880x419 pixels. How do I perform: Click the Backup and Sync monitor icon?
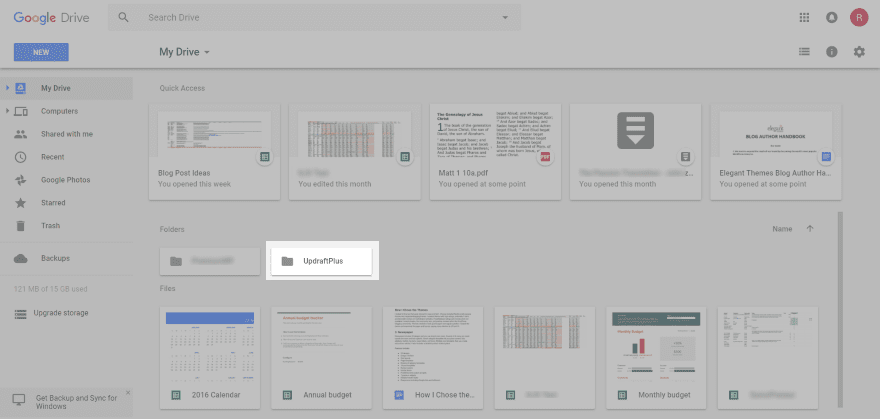[19, 400]
